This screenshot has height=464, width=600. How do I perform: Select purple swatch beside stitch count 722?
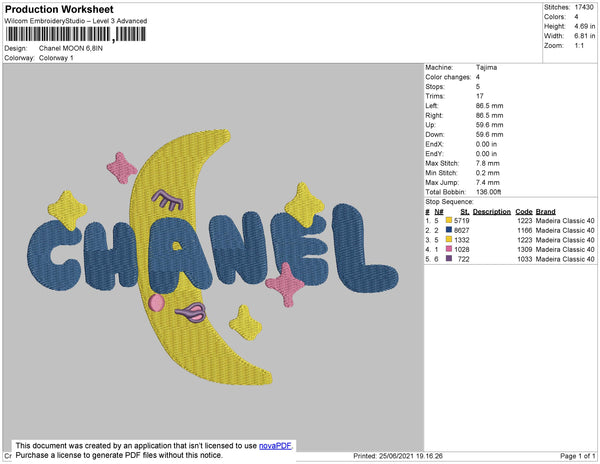point(449,259)
